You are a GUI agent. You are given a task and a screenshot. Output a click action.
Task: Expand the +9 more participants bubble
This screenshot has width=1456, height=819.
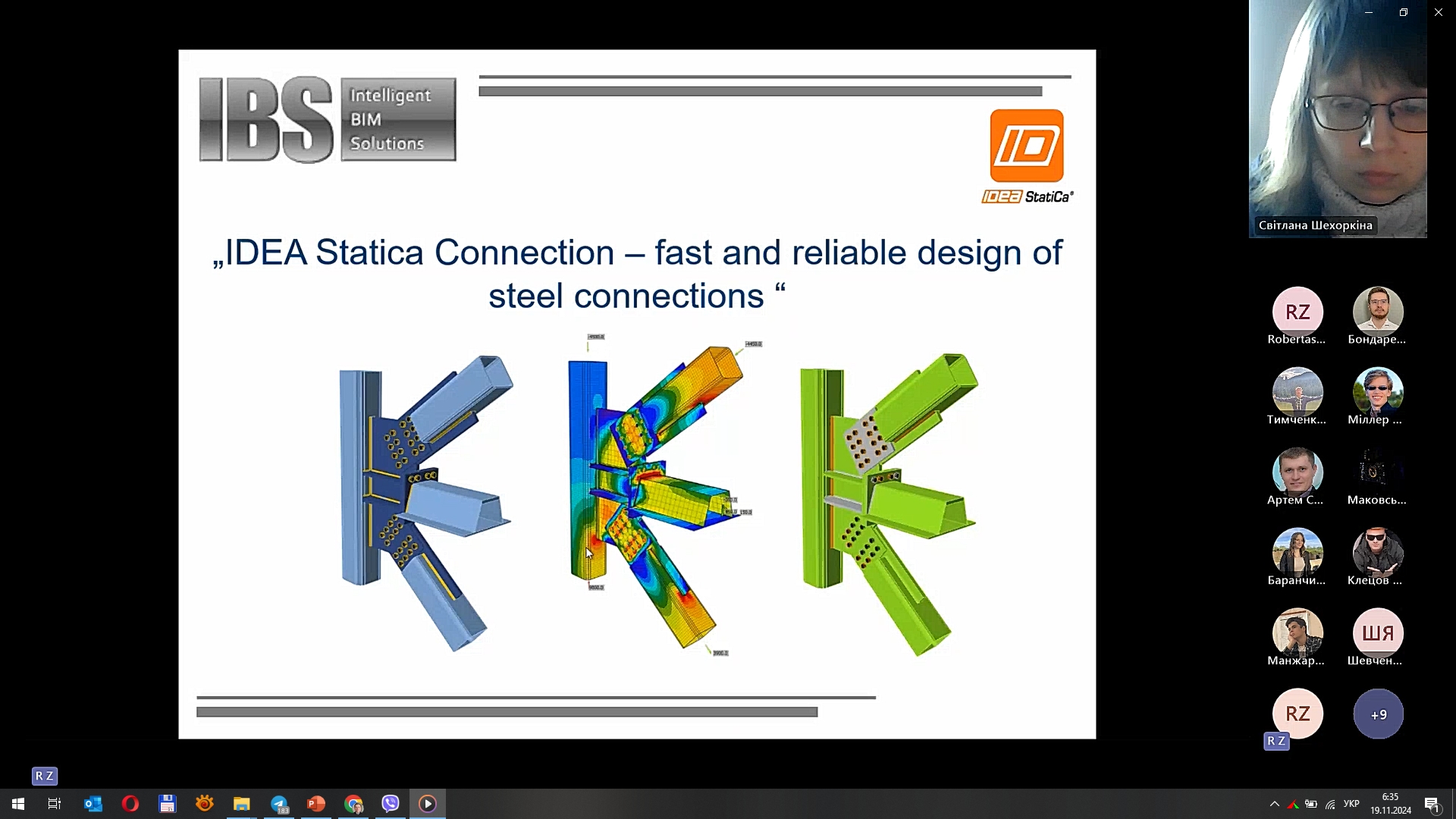(1378, 714)
